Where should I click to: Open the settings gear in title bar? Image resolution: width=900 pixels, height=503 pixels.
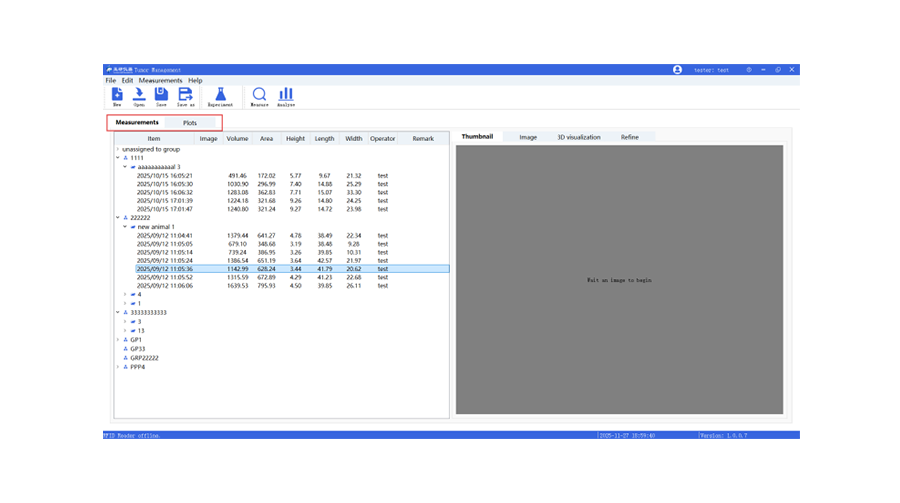click(749, 70)
